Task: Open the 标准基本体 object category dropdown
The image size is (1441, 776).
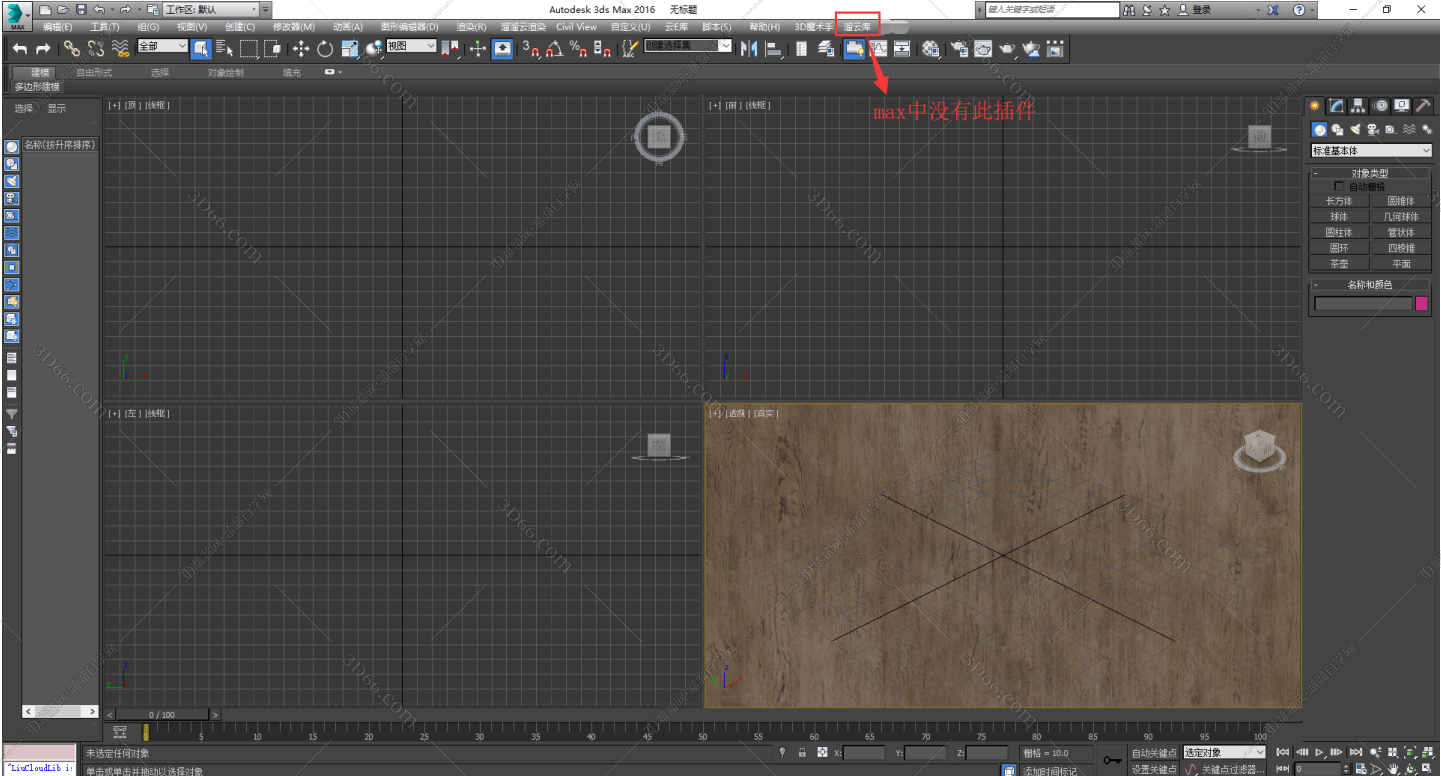Action: (x=1371, y=151)
